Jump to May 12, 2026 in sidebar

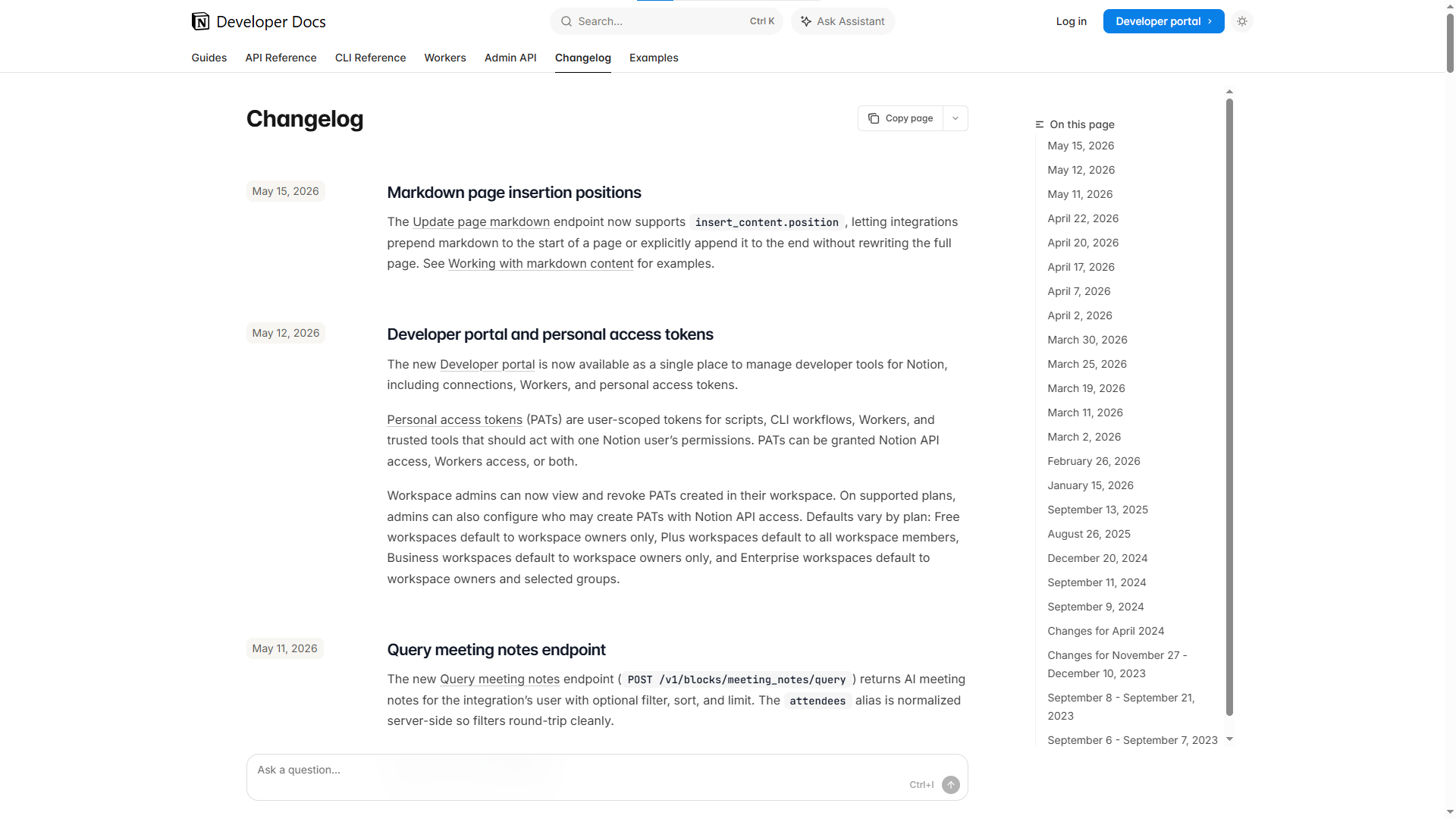(x=1081, y=170)
